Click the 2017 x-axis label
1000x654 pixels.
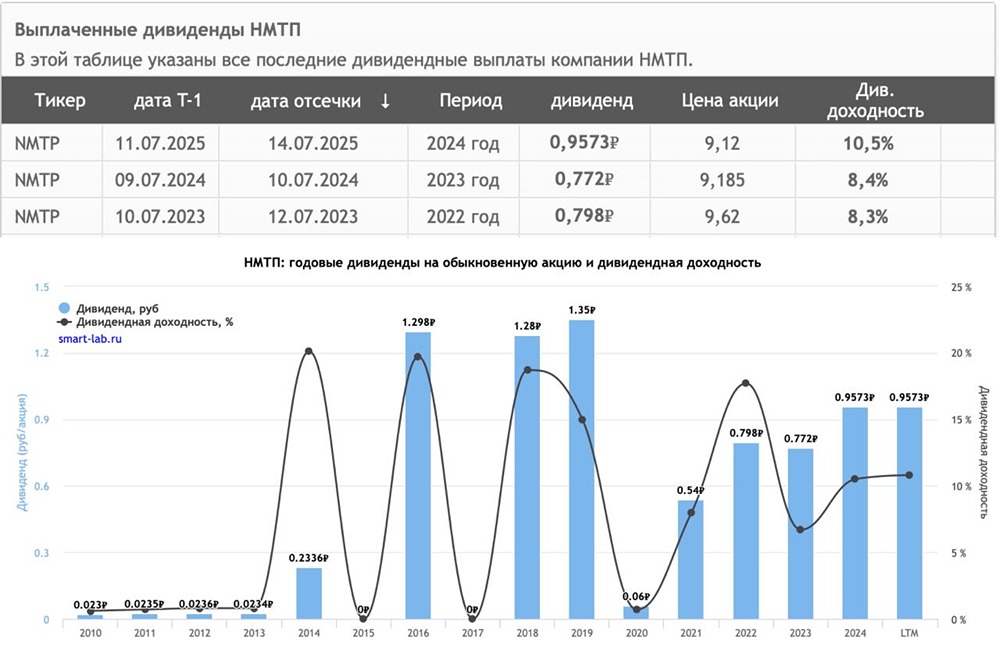tap(473, 633)
